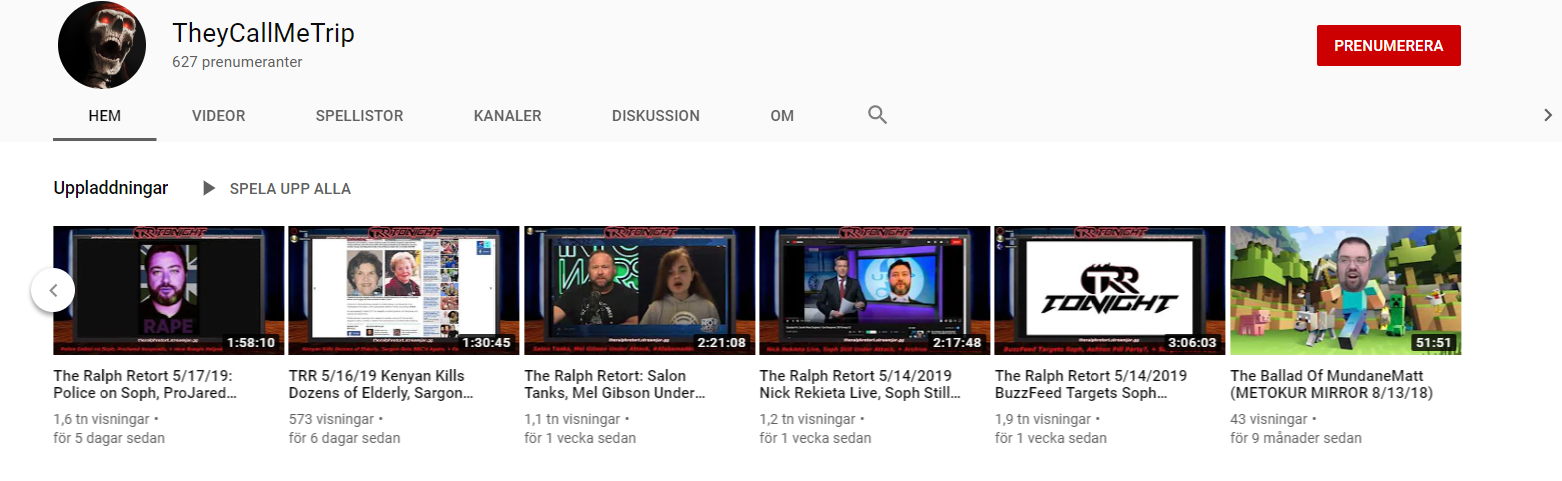This screenshot has height=481, width=1562.
Task: Click 573 visningar text
Action: click(x=332, y=420)
